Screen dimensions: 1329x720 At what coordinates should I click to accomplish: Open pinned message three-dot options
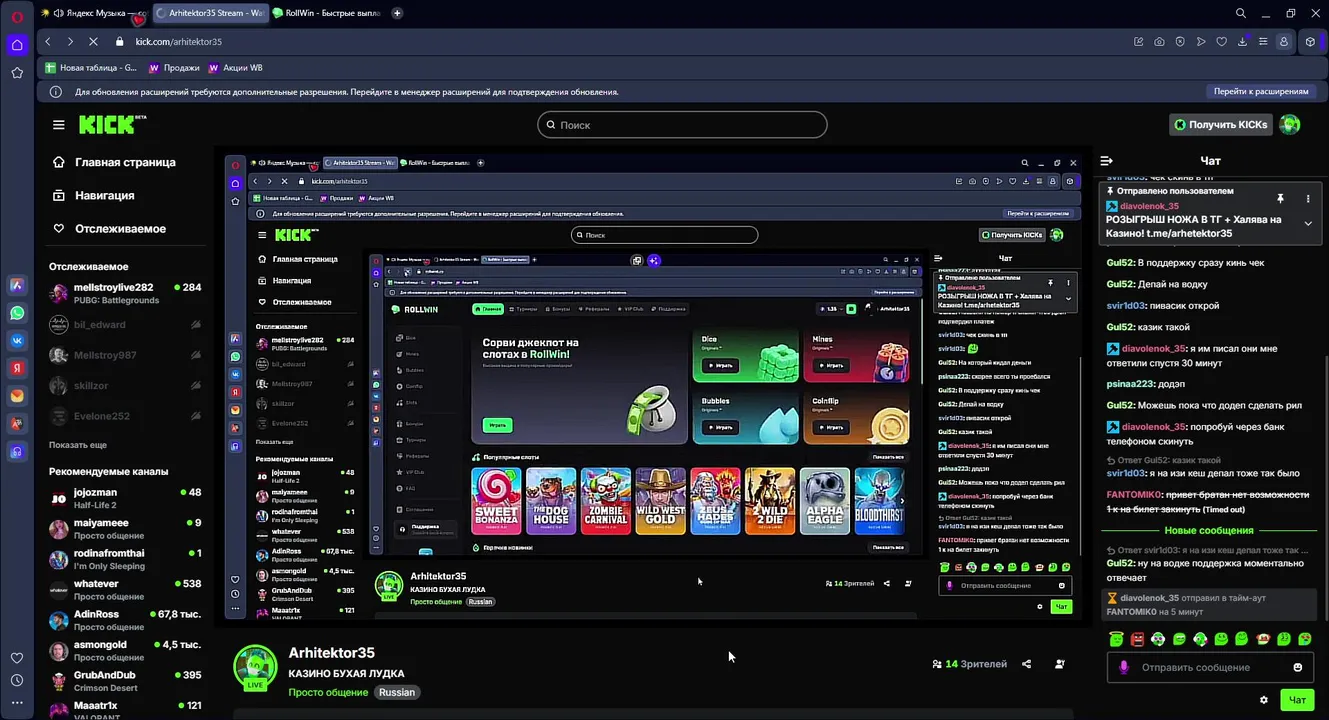[1307, 199]
